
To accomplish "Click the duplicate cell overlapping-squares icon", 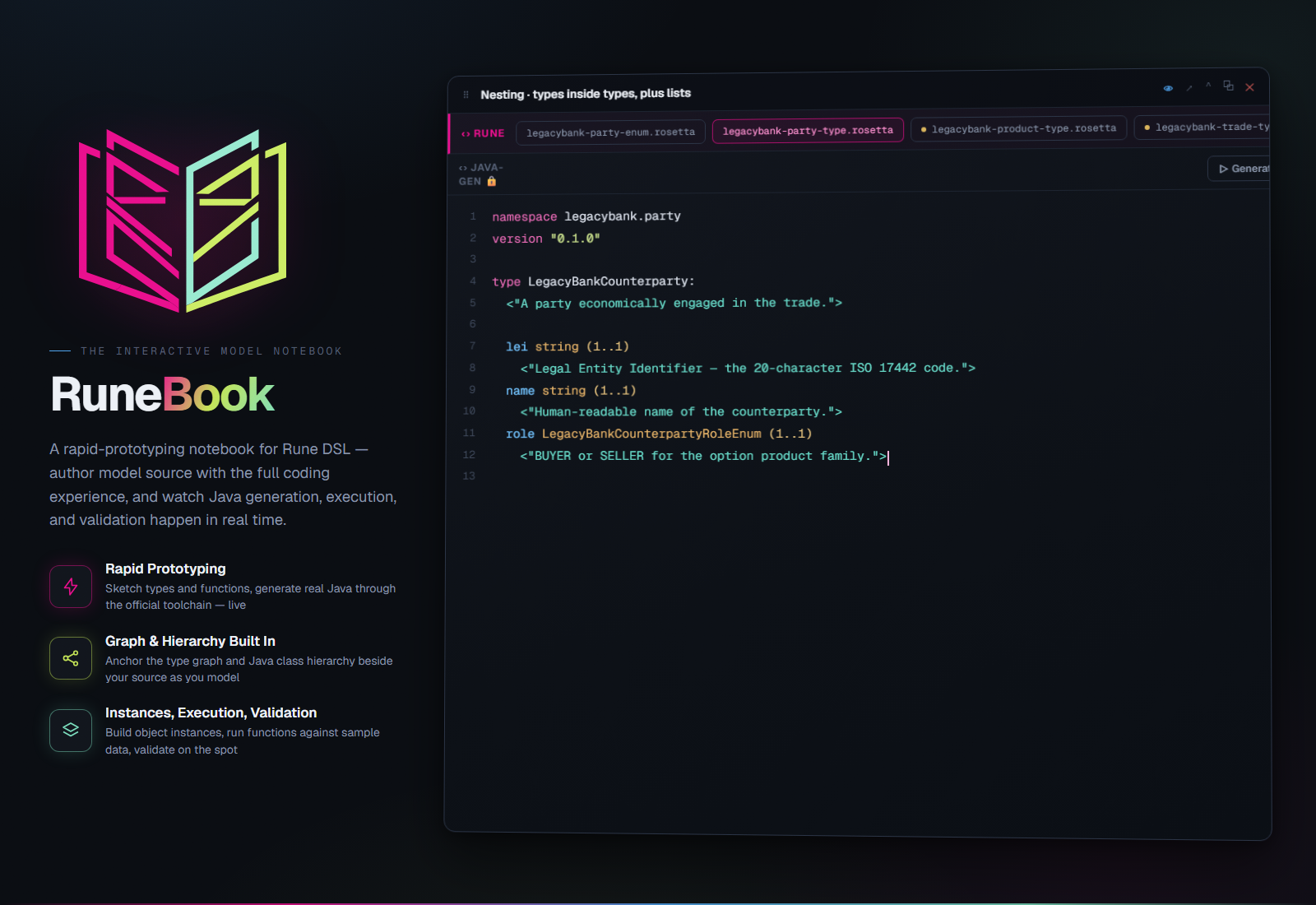I will (x=1229, y=86).
